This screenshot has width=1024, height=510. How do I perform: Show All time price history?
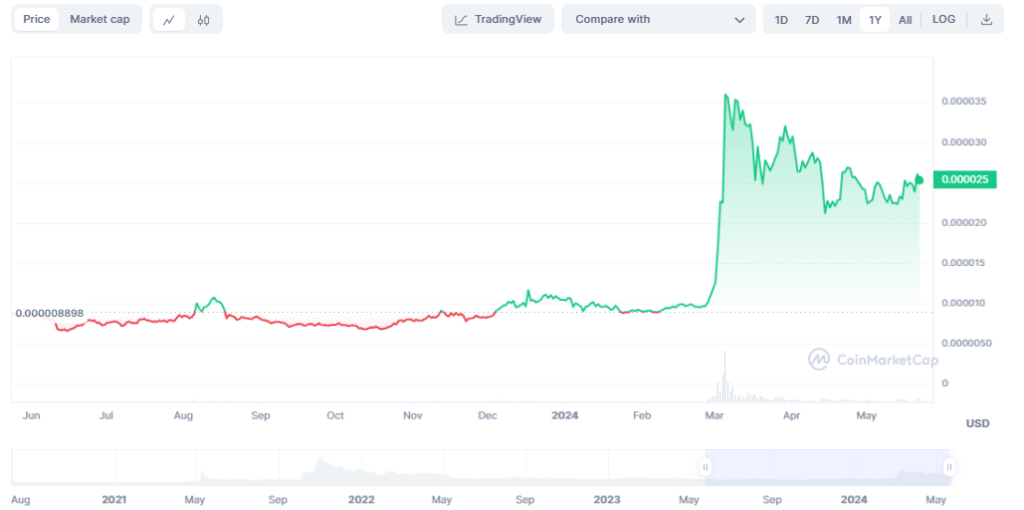coord(905,20)
